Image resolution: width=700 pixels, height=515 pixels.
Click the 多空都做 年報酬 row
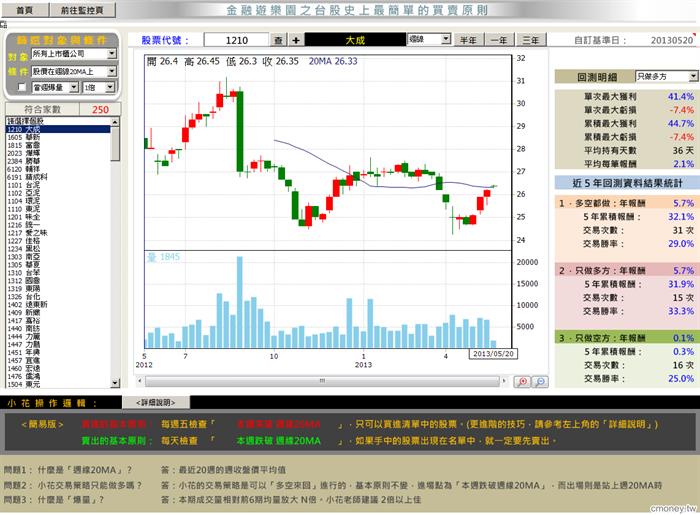(626, 203)
